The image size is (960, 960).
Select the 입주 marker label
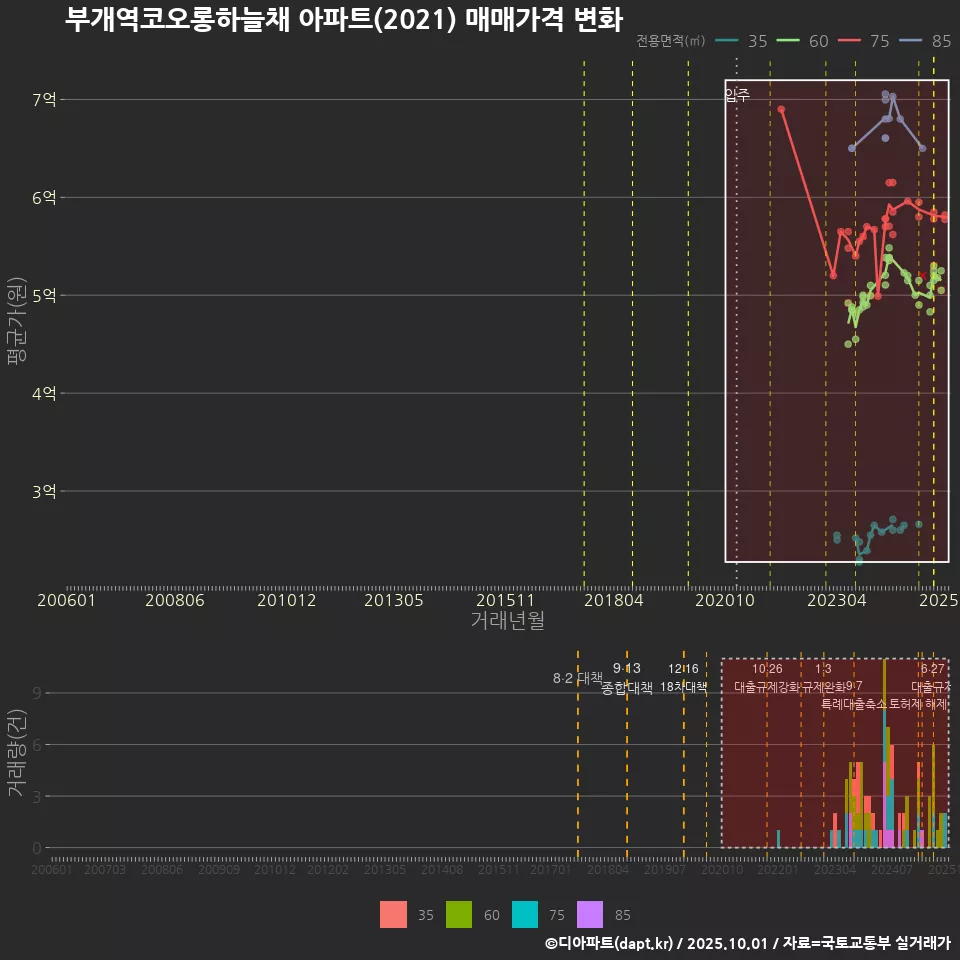click(x=736, y=95)
